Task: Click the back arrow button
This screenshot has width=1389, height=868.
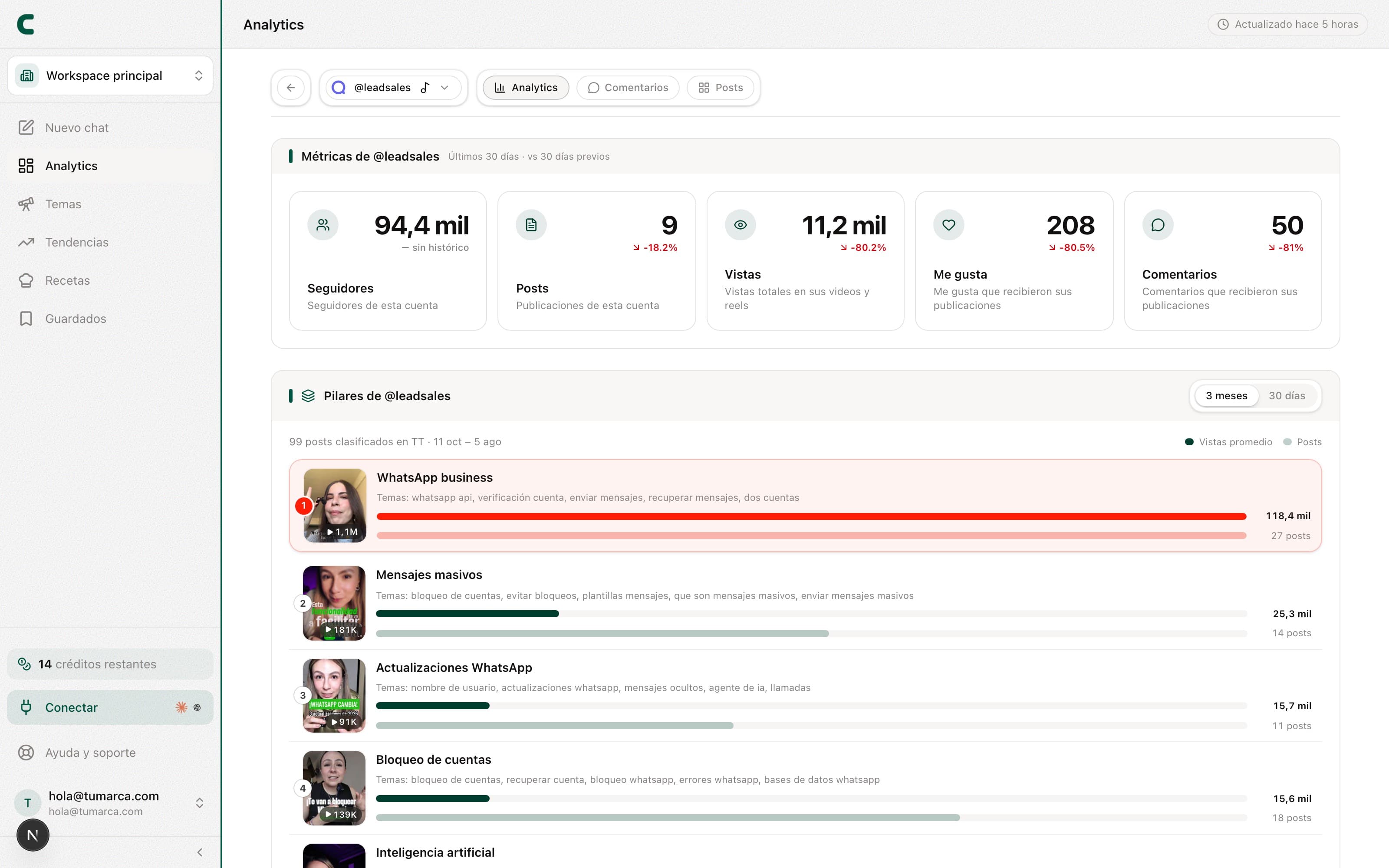Action: click(x=291, y=88)
